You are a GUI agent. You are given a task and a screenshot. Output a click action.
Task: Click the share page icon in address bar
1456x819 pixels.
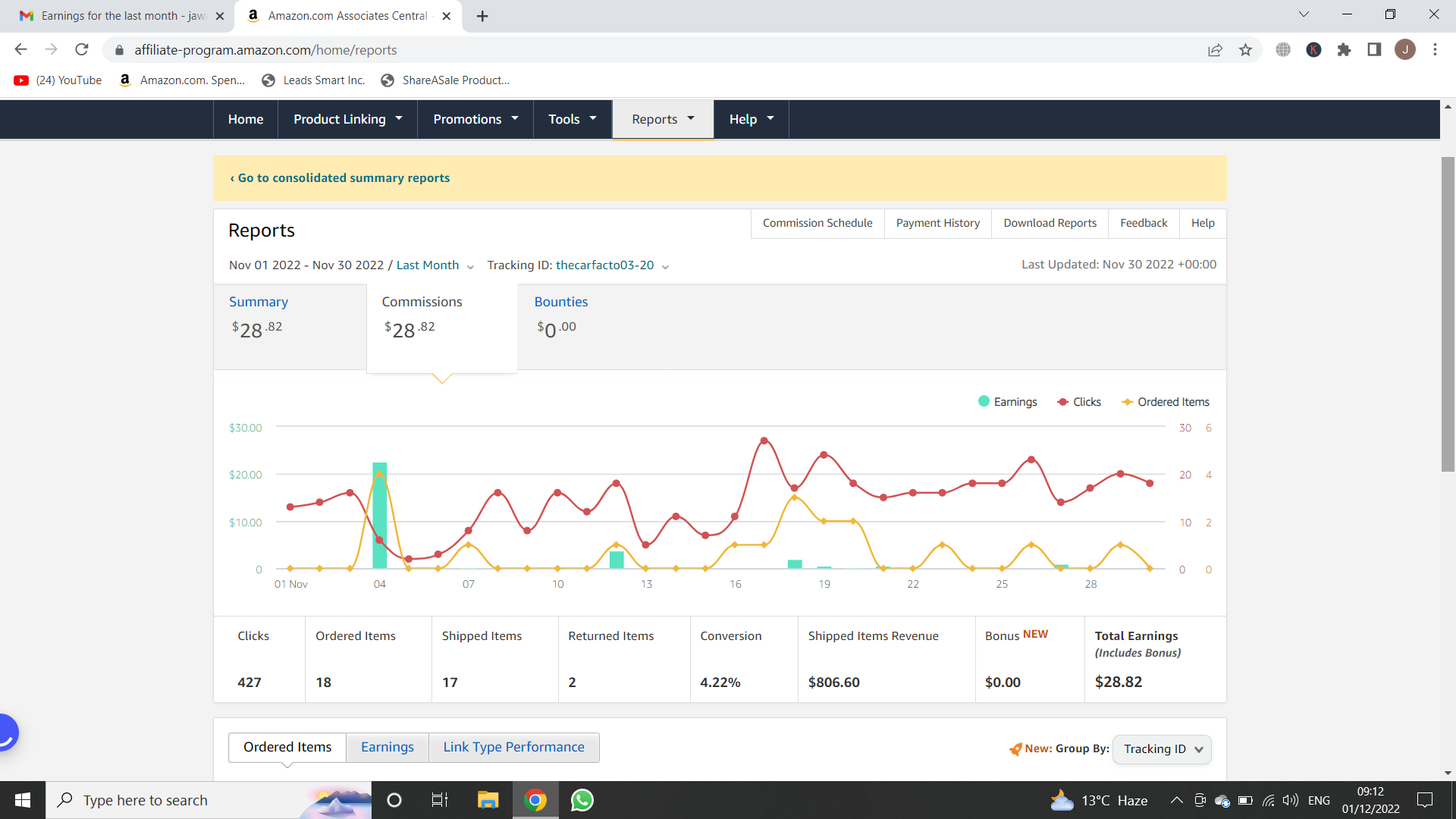point(1215,50)
